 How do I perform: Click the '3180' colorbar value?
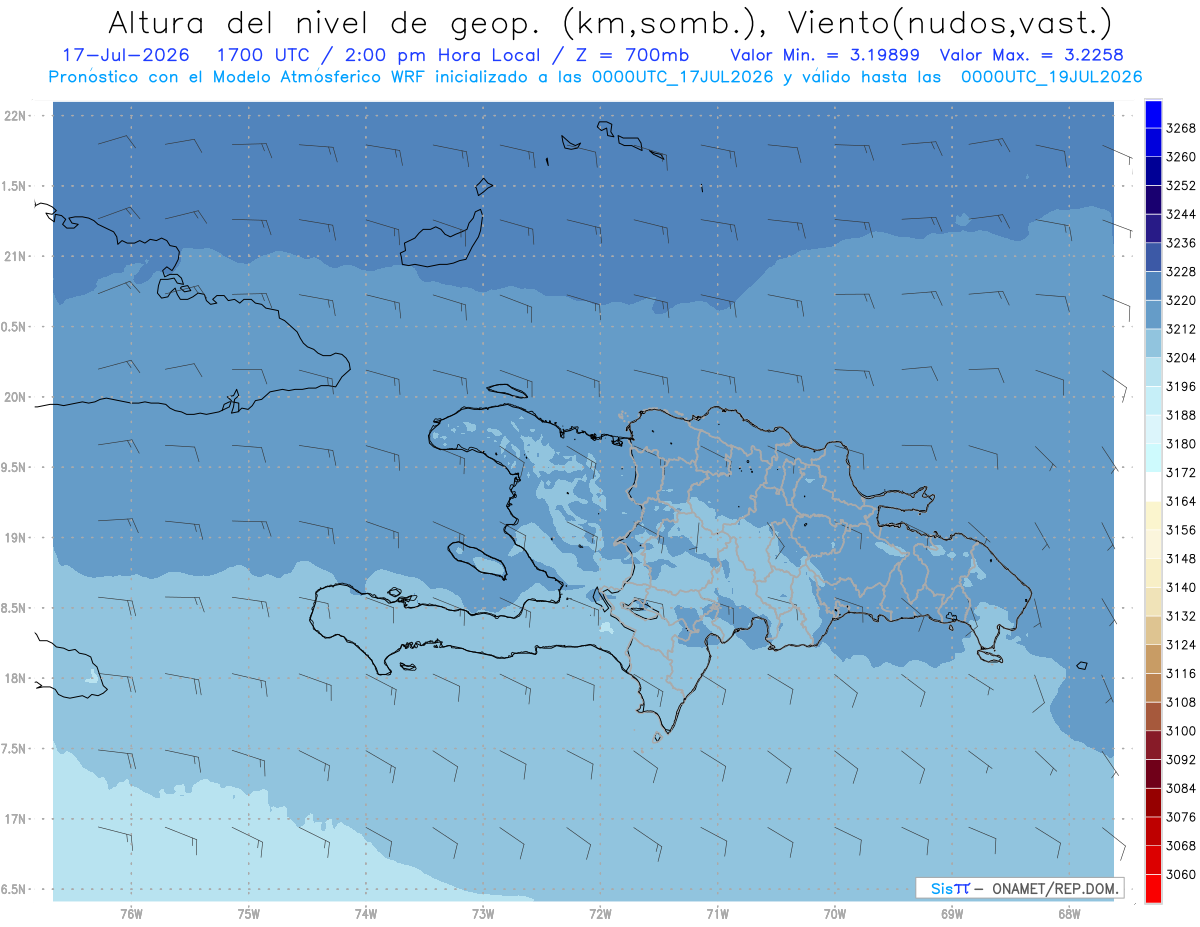click(1181, 444)
